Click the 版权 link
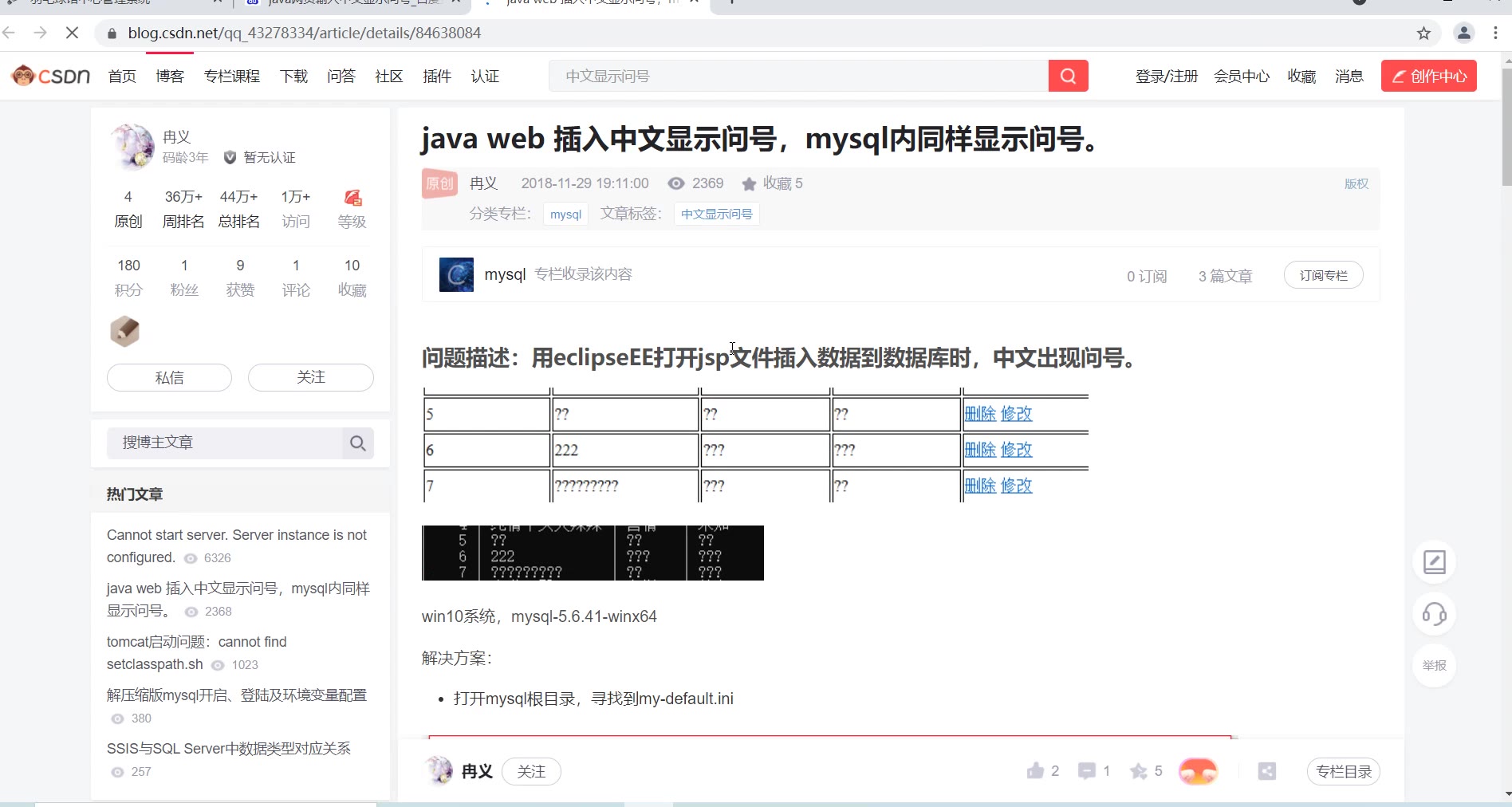Image resolution: width=1512 pixels, height=807 pixels. 1356,183
